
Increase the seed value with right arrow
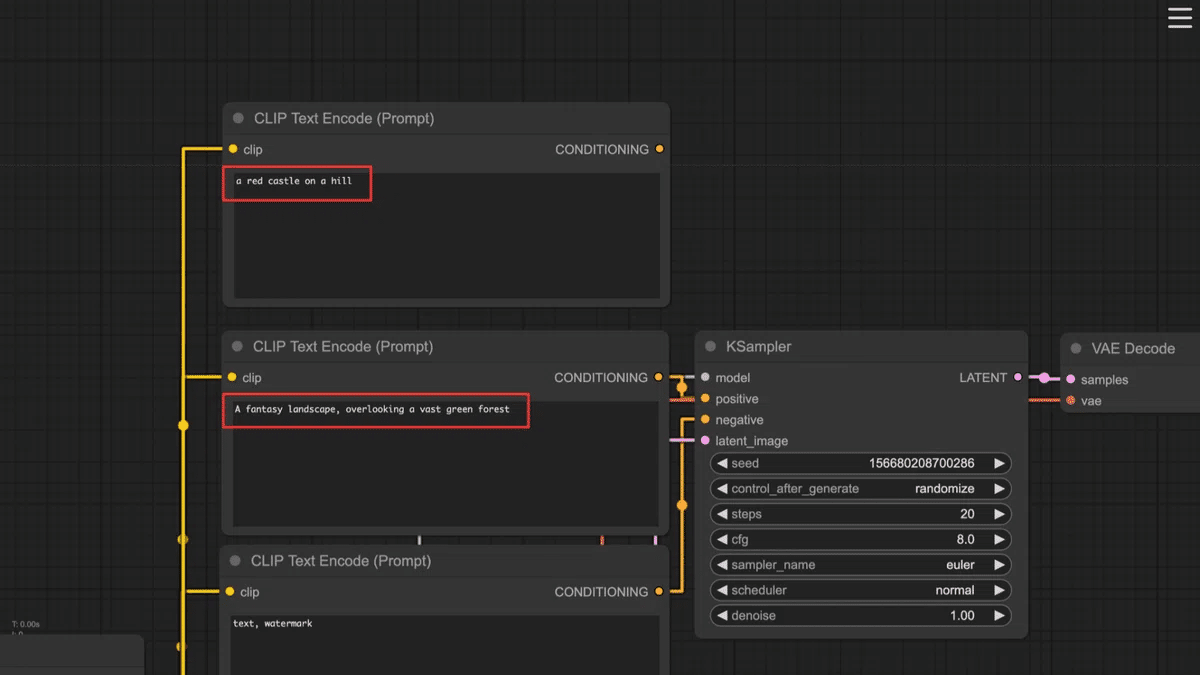[998, 464]
